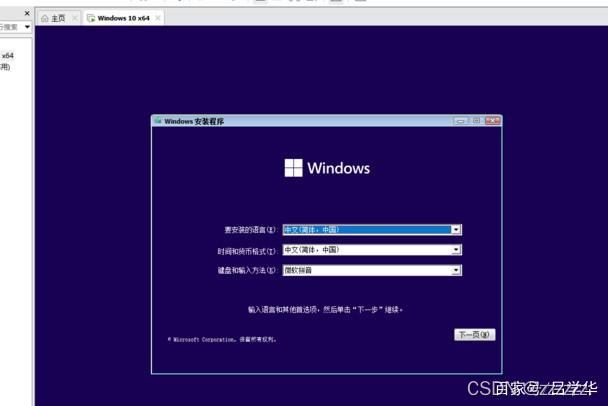608x406 pixels.
Task: Click the VM icon on Windows 10 x64 tab
Action: 91,18
